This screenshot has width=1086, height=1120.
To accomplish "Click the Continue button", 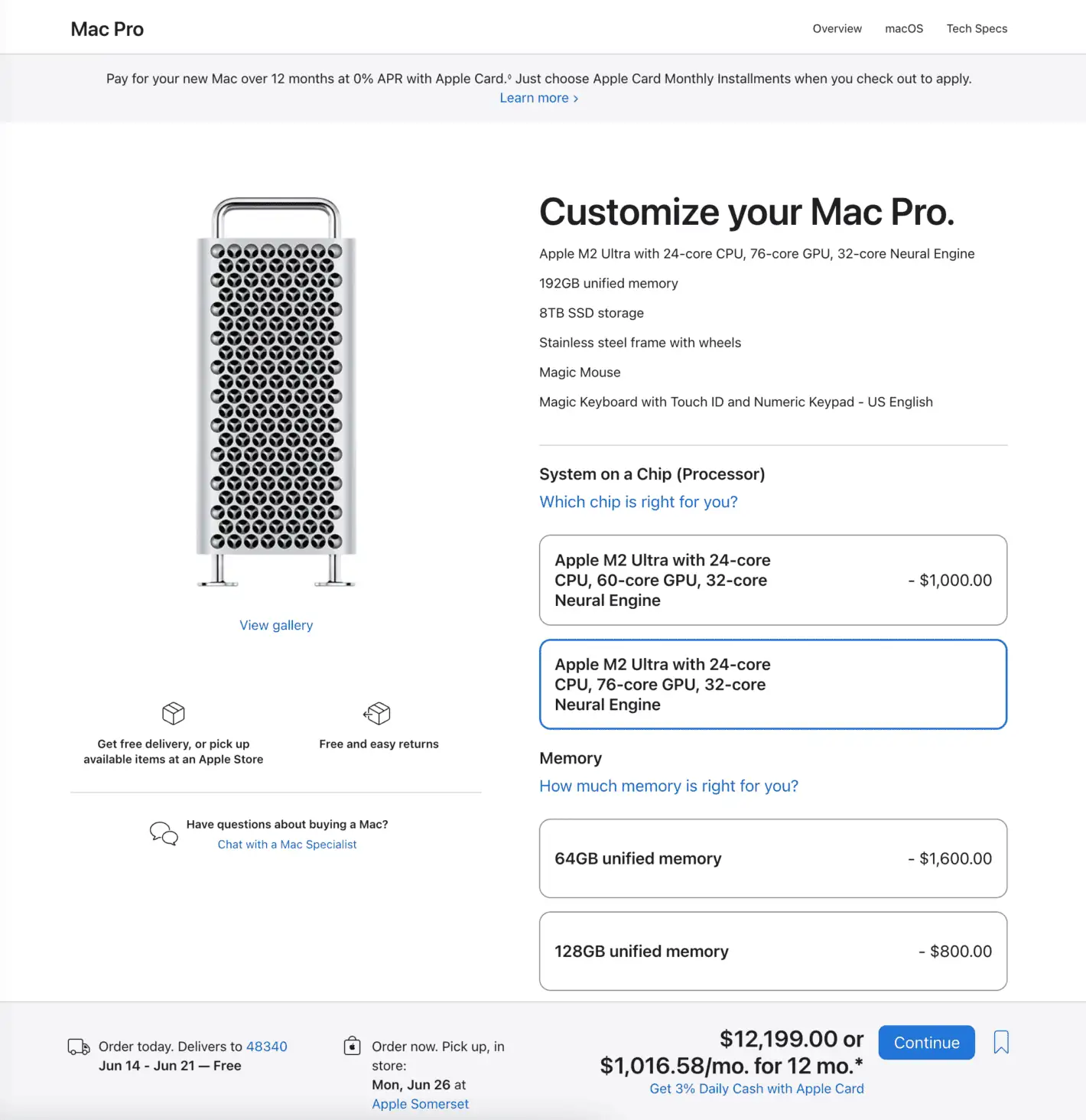I will tap(926, 1042).
